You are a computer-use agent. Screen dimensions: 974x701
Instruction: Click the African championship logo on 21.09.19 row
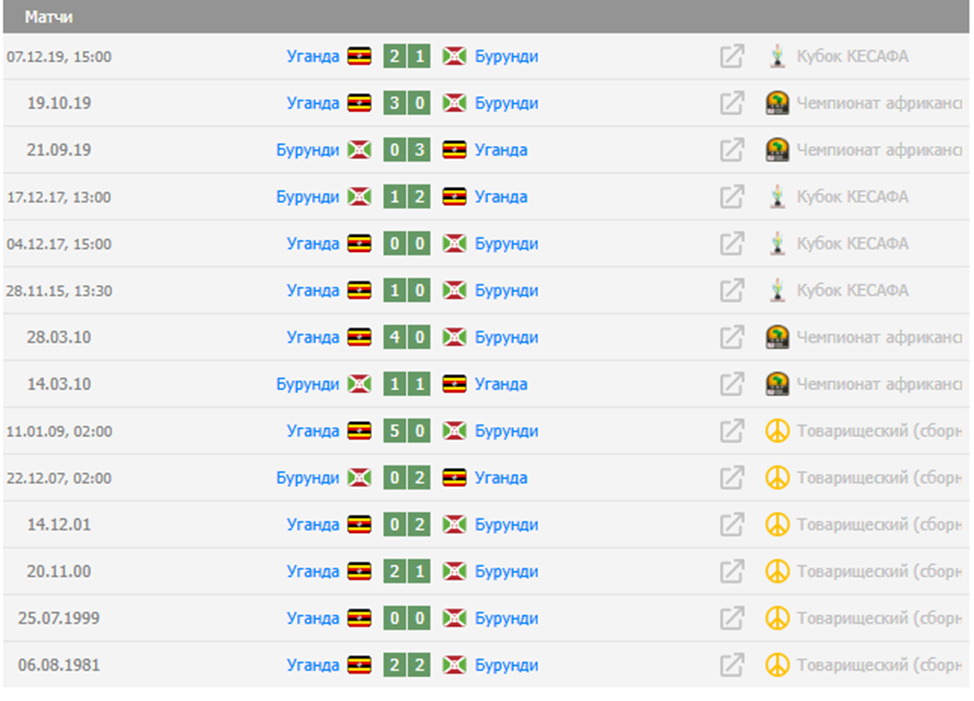pos(777,150)
